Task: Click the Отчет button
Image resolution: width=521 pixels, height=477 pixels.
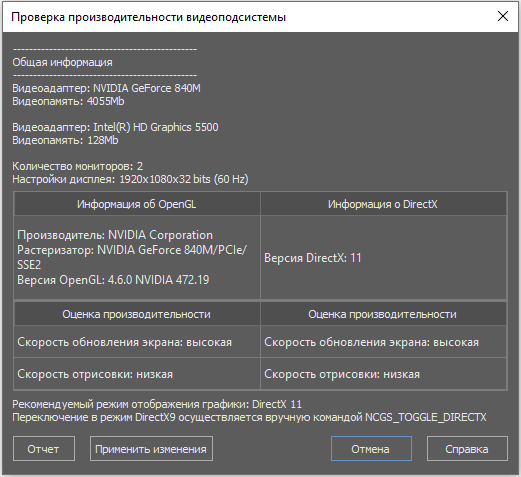Action: (x=44, y=449)
